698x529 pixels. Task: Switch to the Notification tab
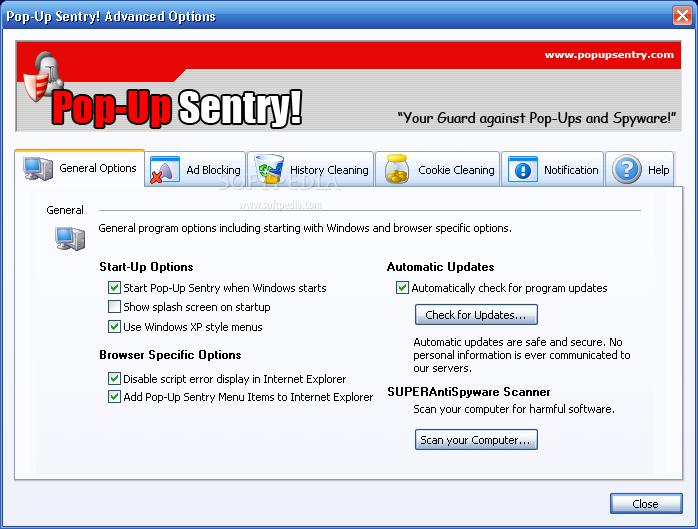click(553, 169)
